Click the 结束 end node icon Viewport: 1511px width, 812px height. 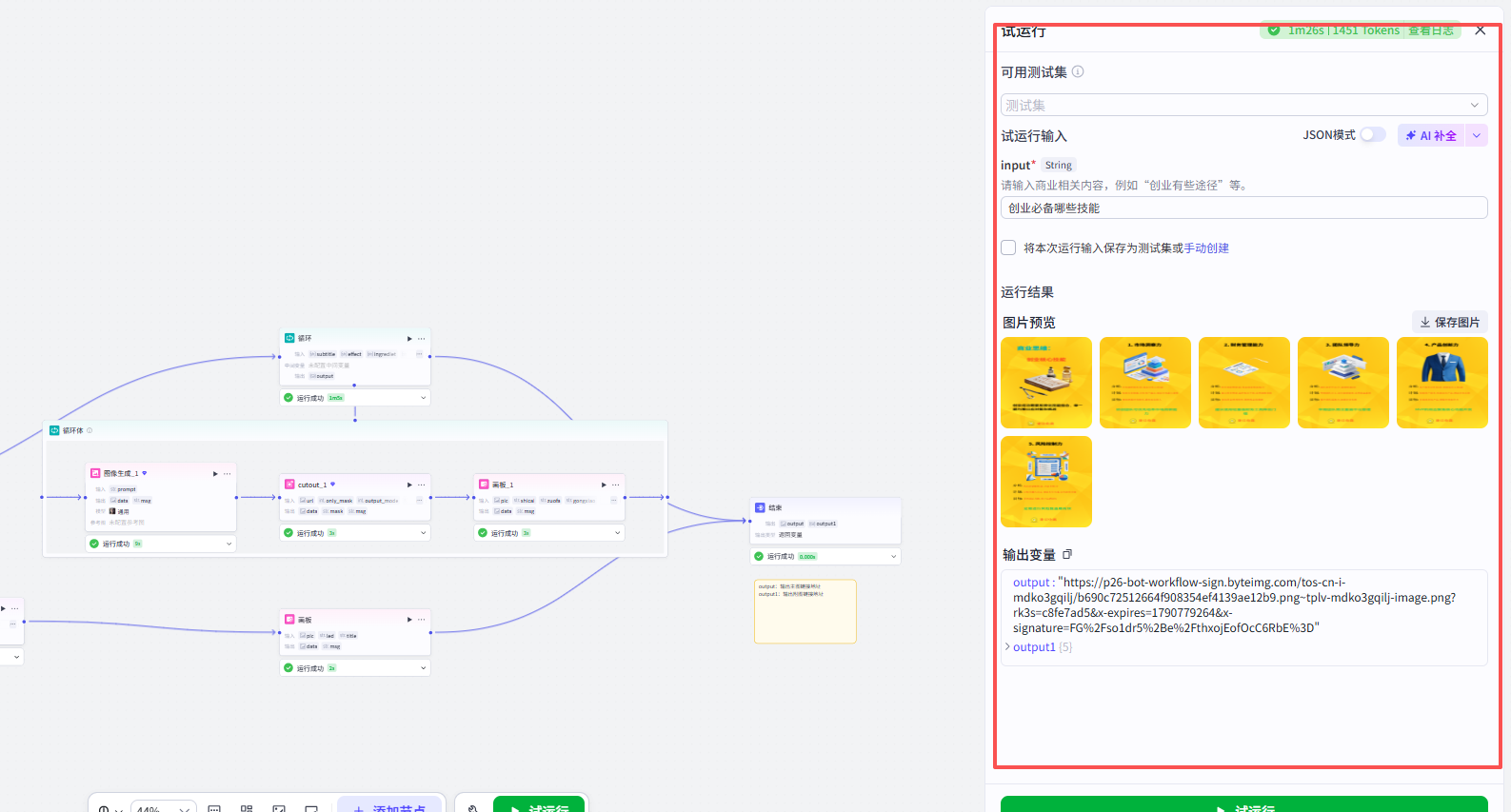[x=760, y=507]
